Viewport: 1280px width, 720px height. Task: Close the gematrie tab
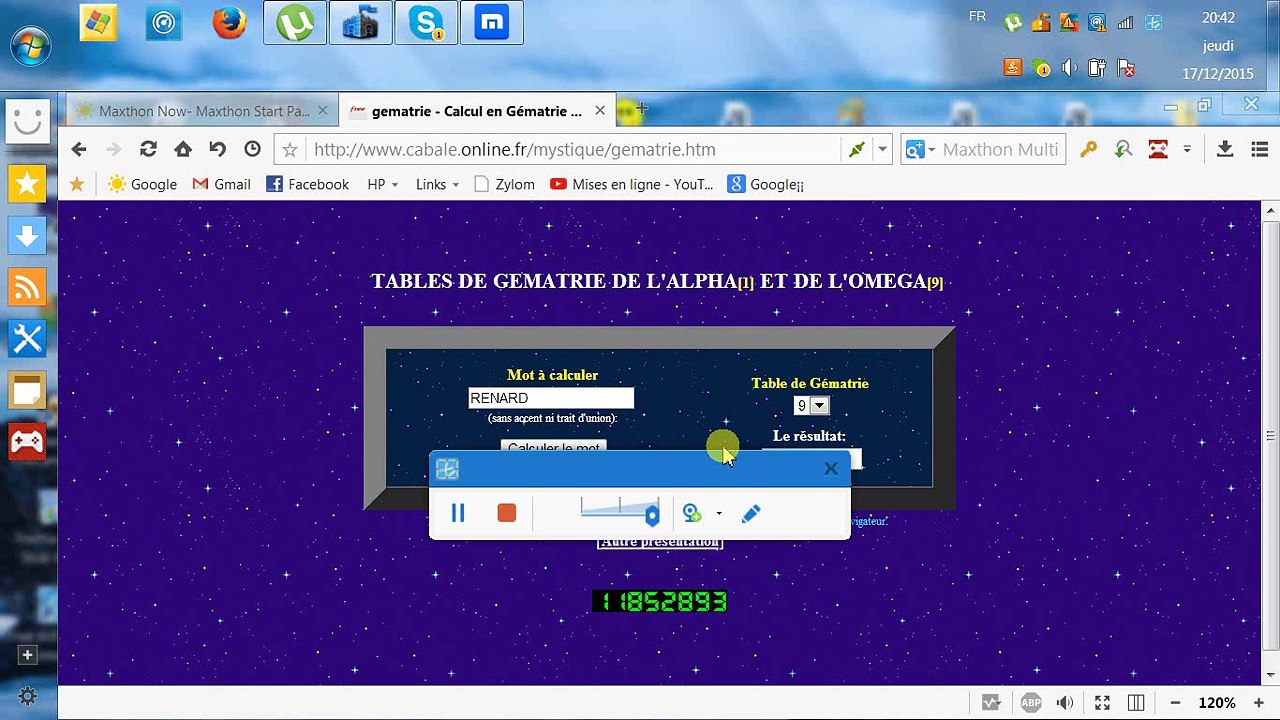click(x=600, y=111)
